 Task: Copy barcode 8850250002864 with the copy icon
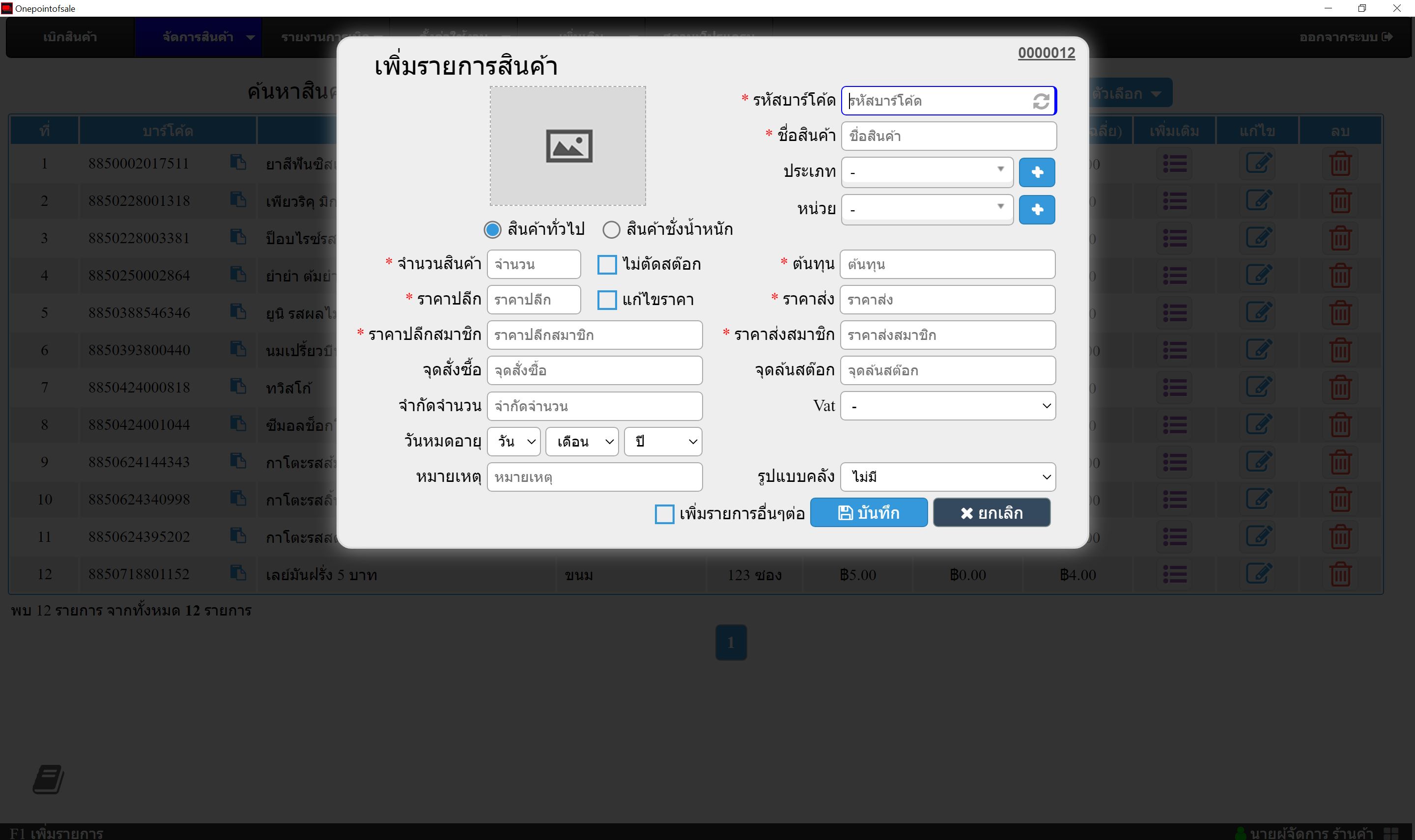coord(238,275)
